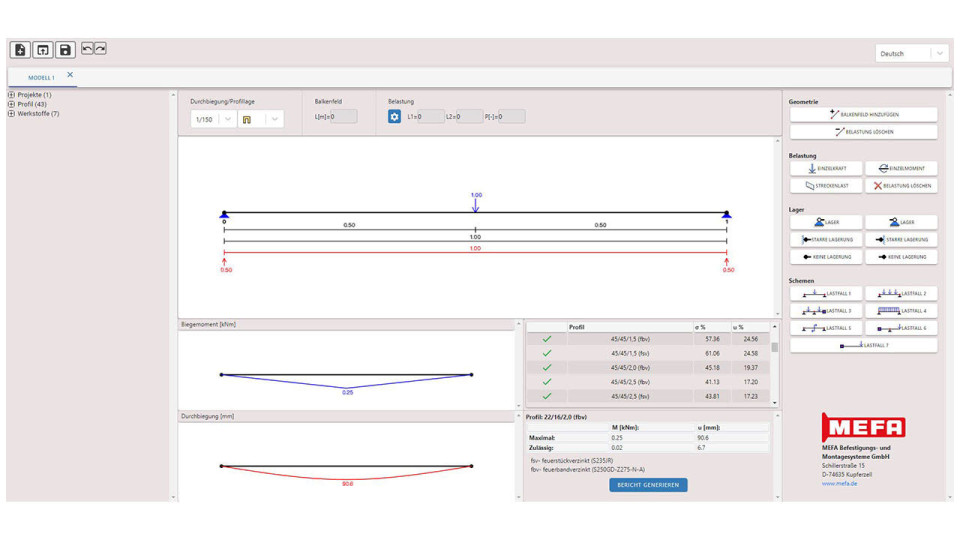Expand the Projekte (1) tree node
The width and height of the screenshot is (960, 540).
(x=11, y=95)
